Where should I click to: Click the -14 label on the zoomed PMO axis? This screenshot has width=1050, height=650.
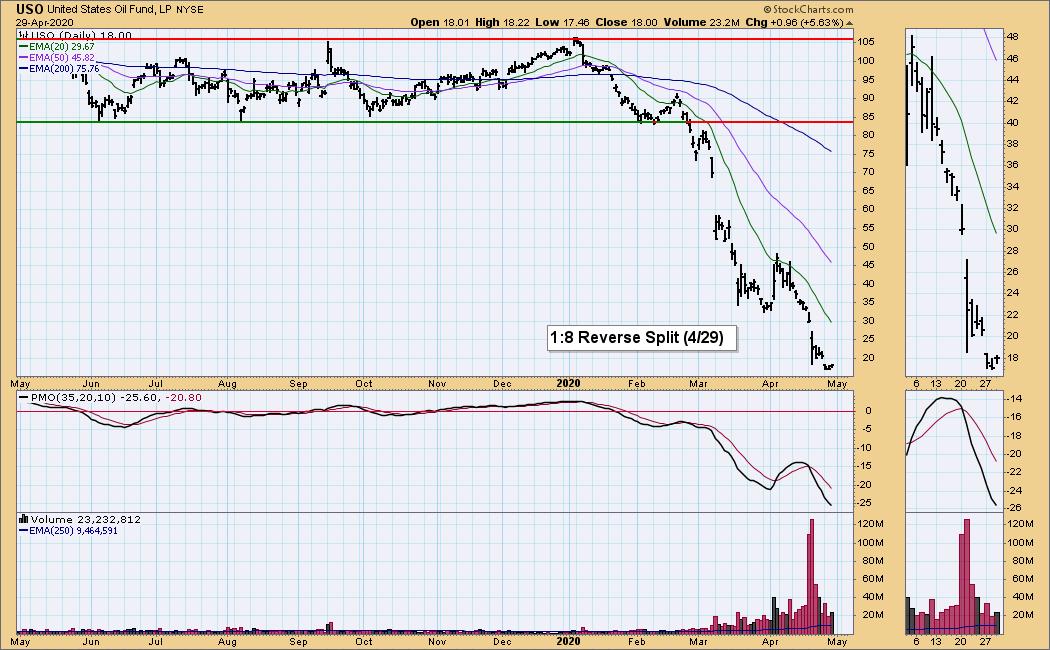point(1013,398)
